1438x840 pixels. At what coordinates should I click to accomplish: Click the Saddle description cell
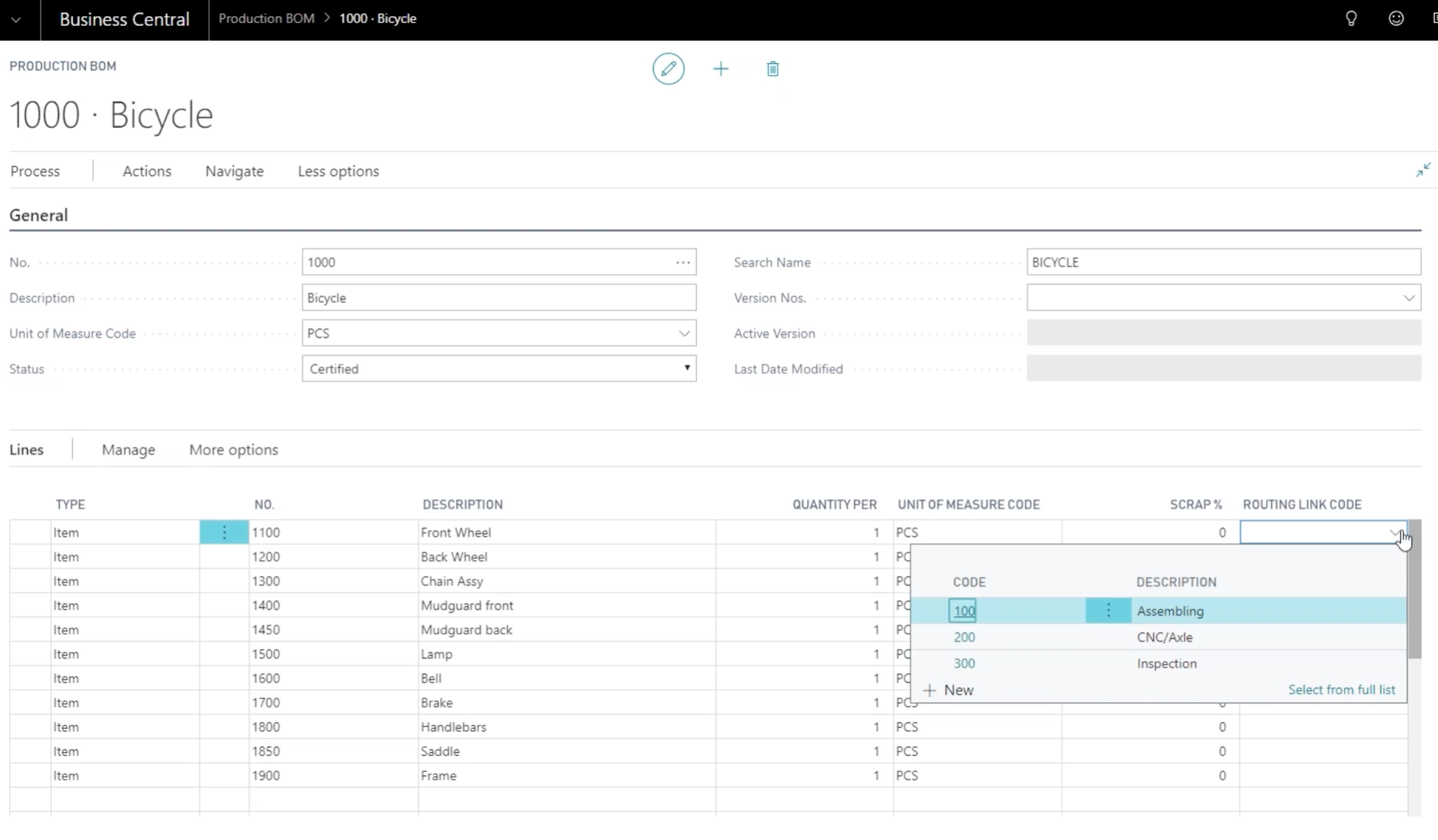[x=567, y=751]
